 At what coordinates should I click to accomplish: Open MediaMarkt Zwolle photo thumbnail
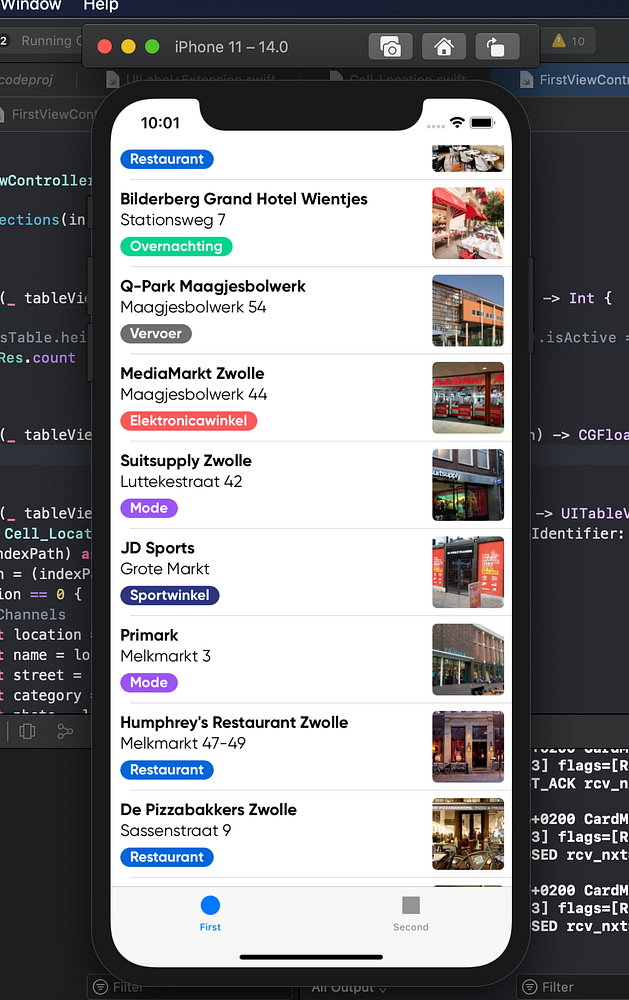(x=468, y=398)
